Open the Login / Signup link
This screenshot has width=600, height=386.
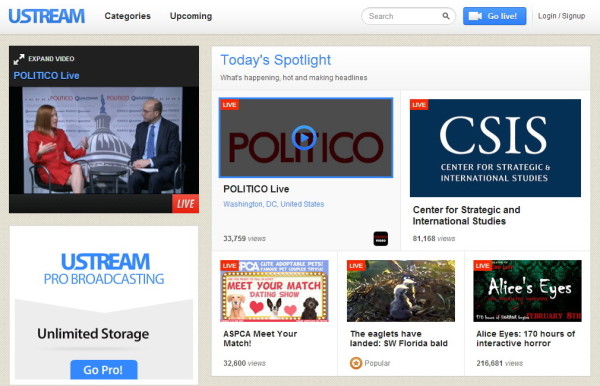[x=561, y=16]
